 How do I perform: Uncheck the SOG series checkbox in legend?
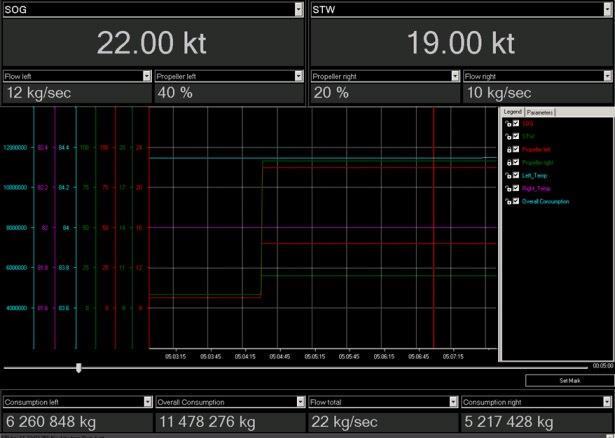pyautogui.click(x=517, y=124)
